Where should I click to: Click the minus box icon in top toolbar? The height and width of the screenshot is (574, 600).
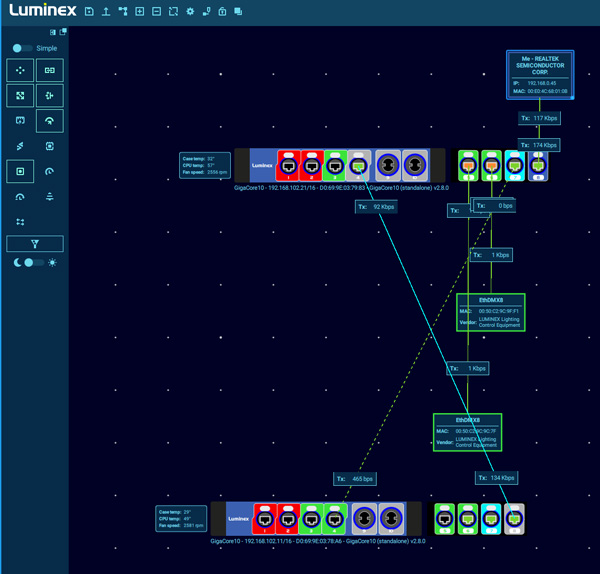157,11
